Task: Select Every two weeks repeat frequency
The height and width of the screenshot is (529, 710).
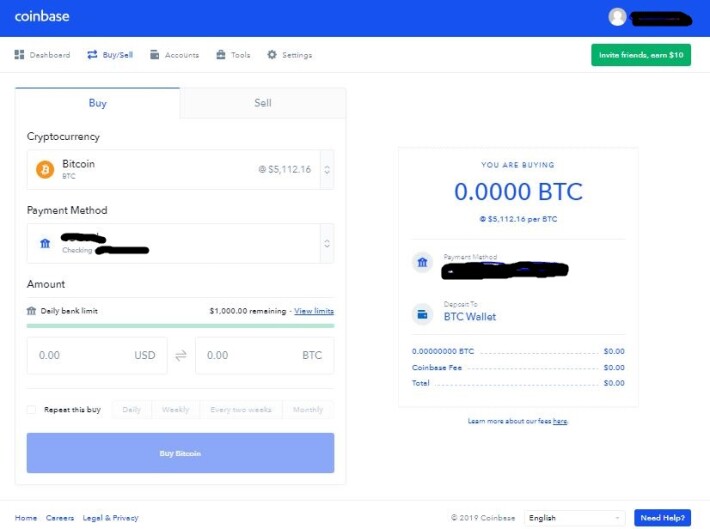Action: [x=241, y=409]
